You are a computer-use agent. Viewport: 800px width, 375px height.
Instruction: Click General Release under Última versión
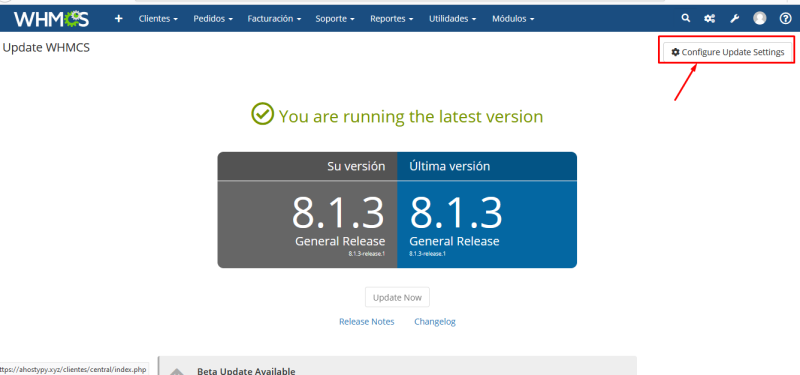click(454, 241)
